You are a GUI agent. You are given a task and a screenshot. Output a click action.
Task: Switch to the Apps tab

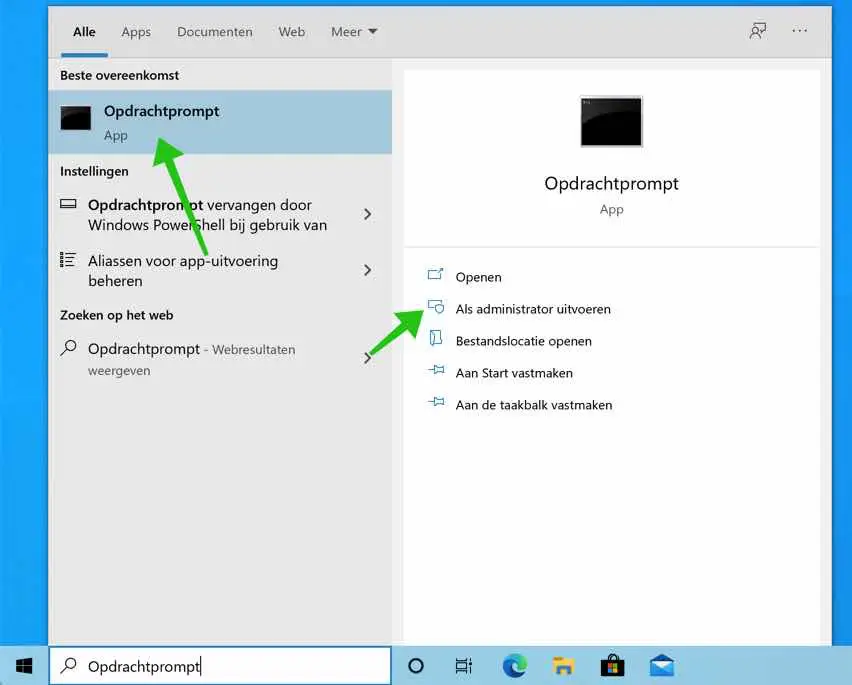pos(136,32)
